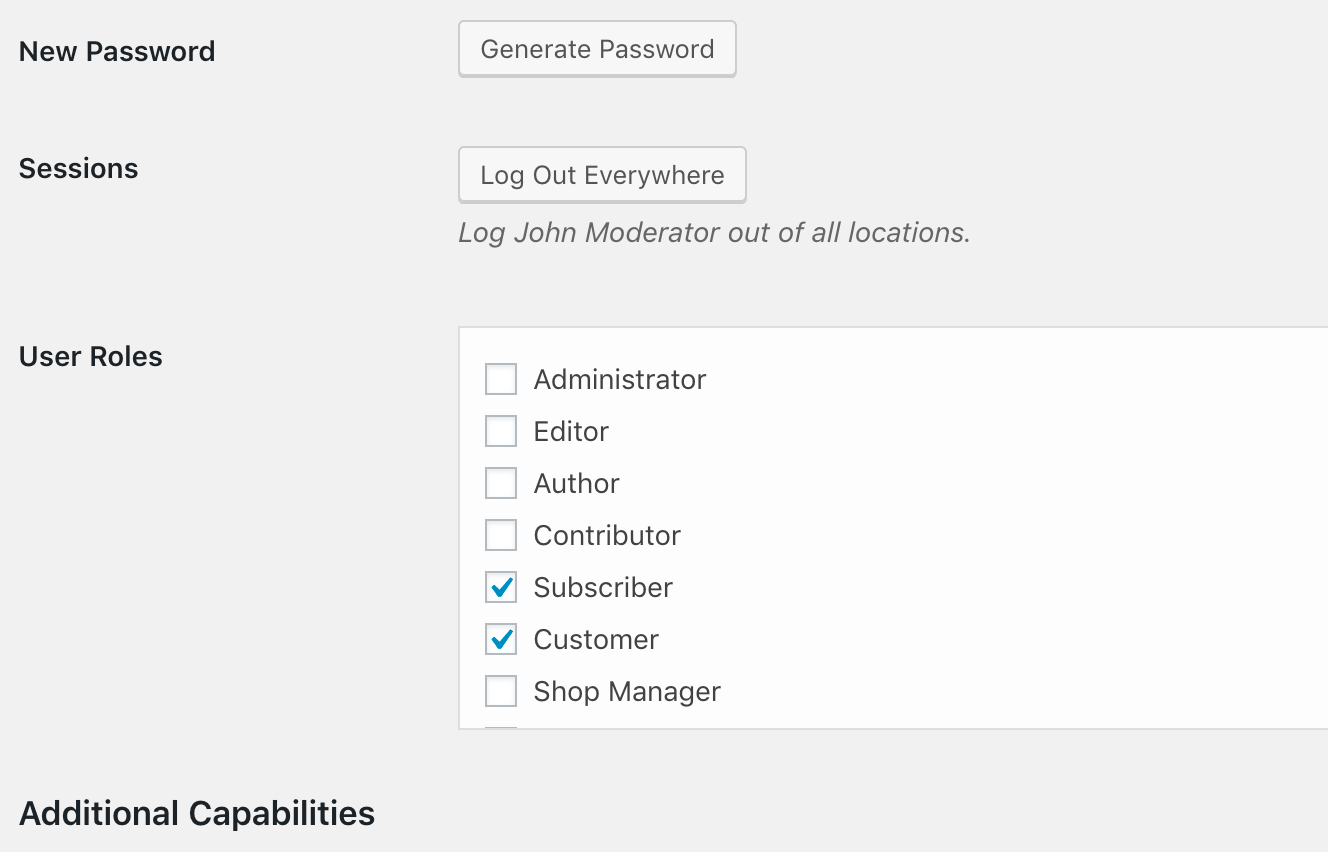
Task: Tick the Editor role checkbox
Action: point(501,431)
